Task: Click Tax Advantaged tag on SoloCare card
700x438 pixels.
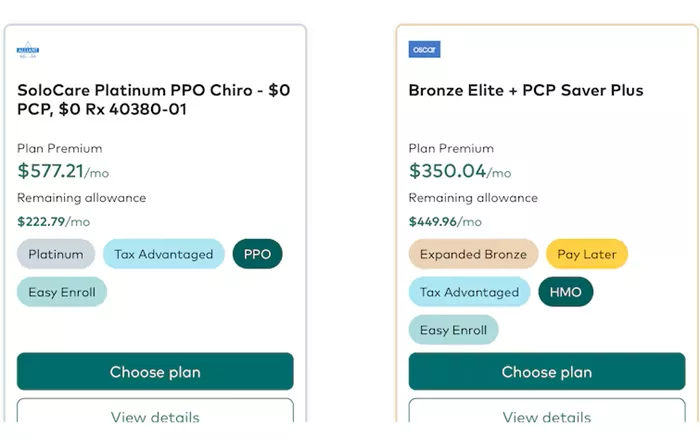Action: pyautogui.click(x=163, y=254)
